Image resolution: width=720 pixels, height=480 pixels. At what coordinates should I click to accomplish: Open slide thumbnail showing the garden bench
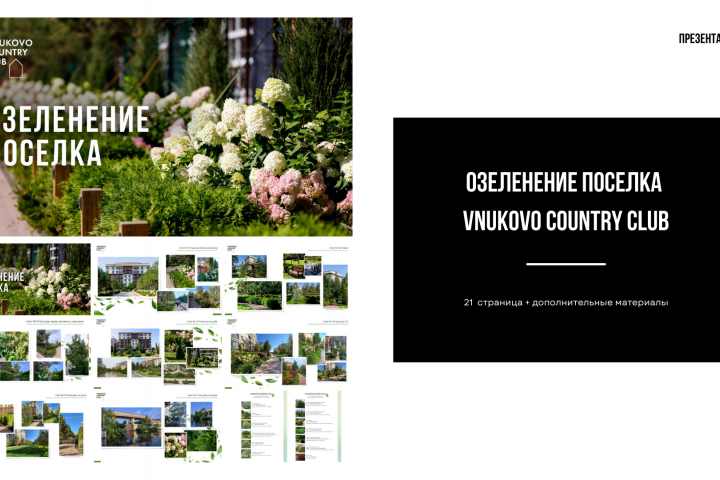pos(288,279)
